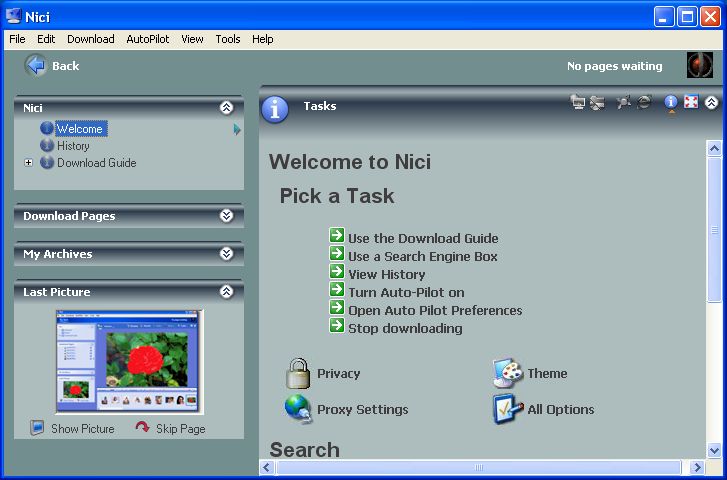Click the History globe icon in the tree
The width and height of the screenshot is (727, 480).
click(47, 145)
